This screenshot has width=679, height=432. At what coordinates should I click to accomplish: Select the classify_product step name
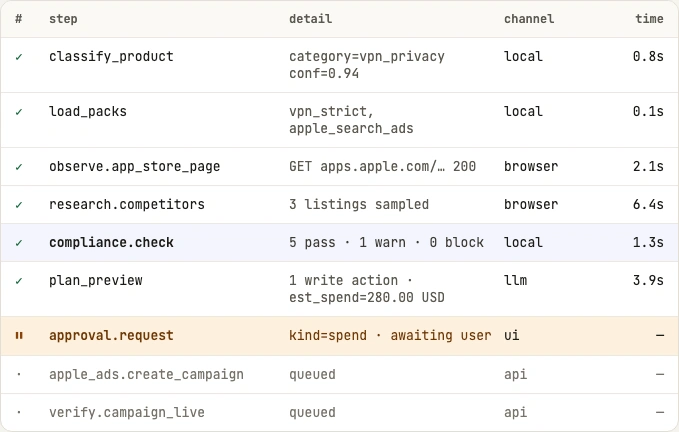[x=111, y=57]
